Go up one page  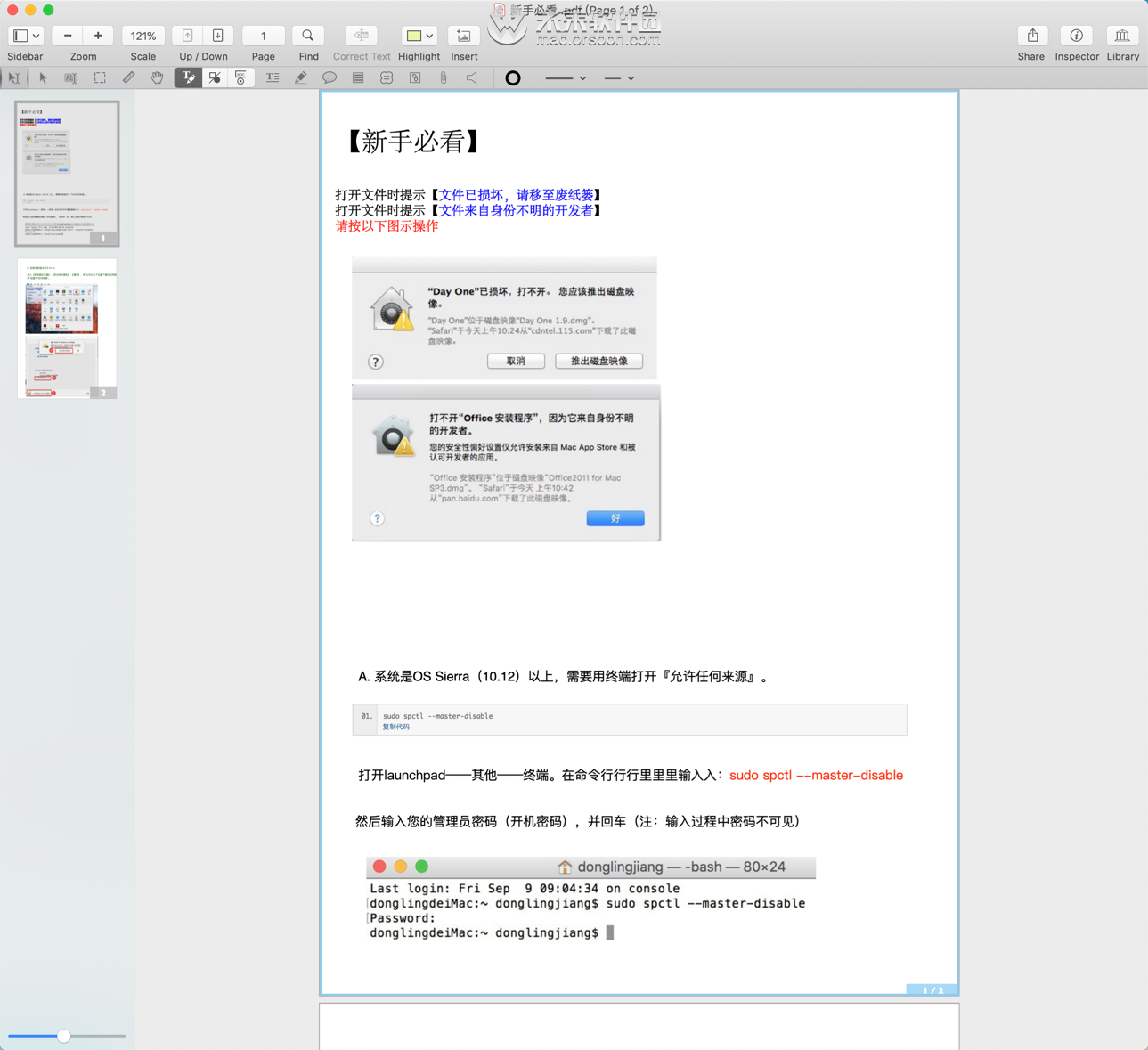188,36
